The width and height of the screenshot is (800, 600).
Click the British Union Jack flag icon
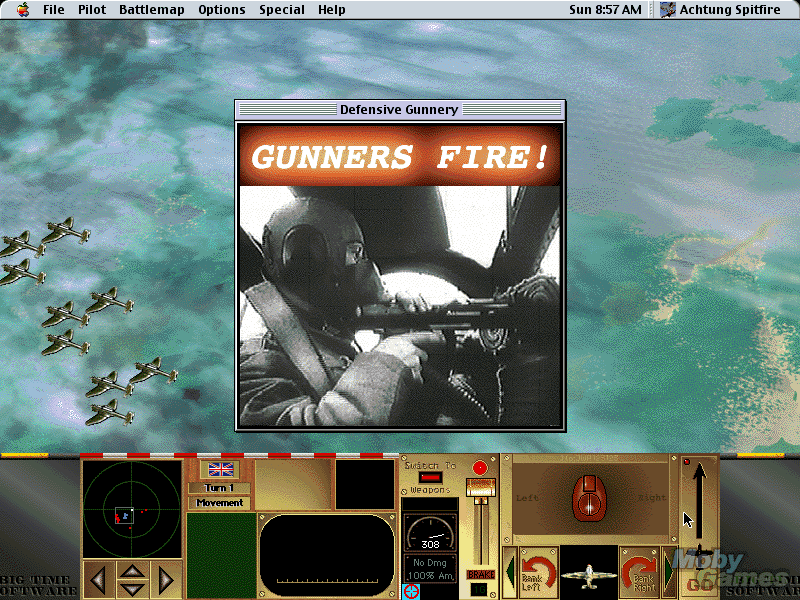click(x=221, y=469)
